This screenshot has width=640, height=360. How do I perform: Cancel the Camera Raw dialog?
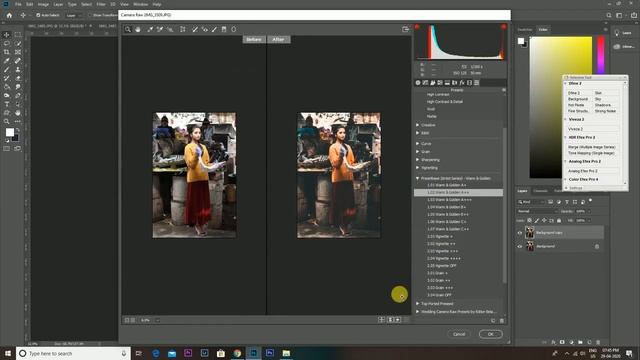click(x=459, y=334)
